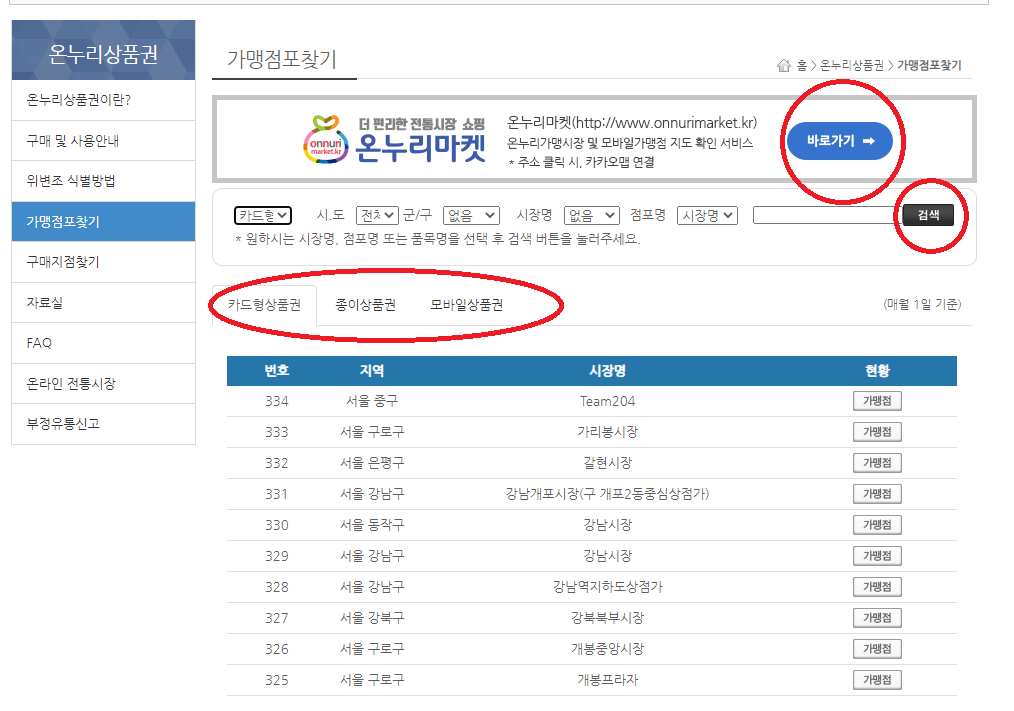Click the 온누리상품권 sidebar header
Screen dimensions: 1014x711
click(103, 50)
